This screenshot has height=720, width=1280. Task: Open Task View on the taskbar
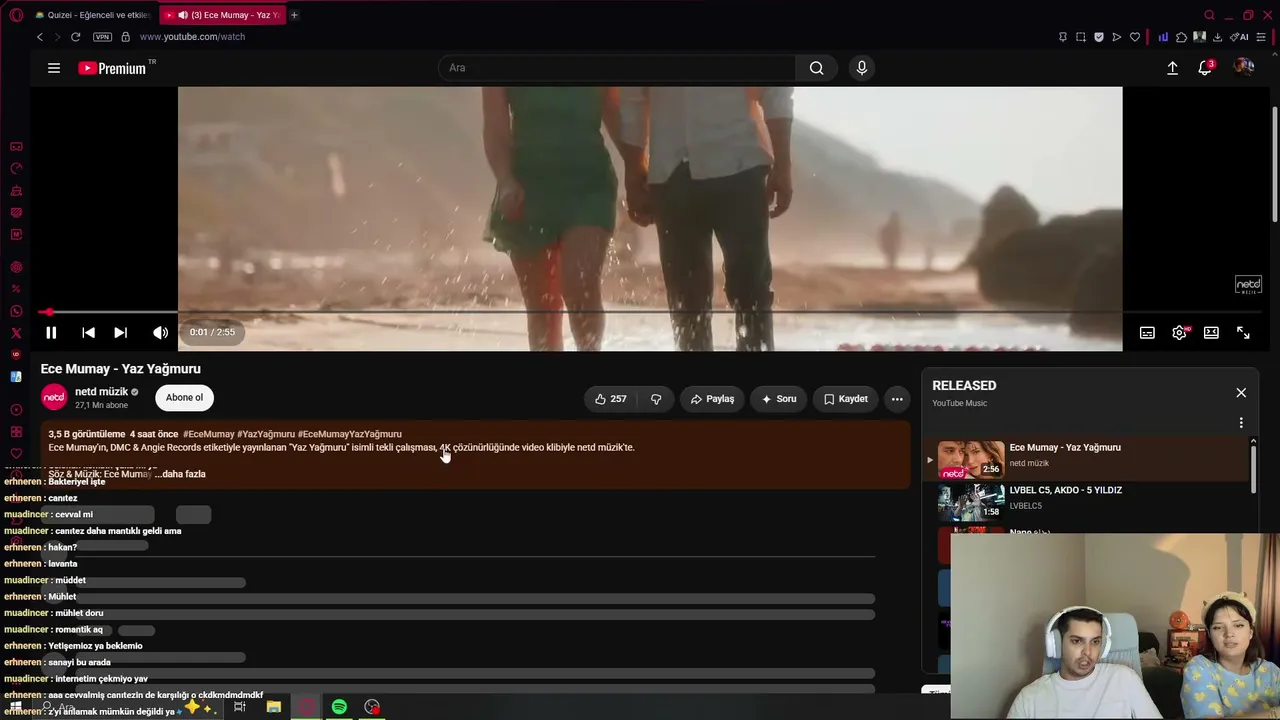pyautogui.click(x=240, y=707)
